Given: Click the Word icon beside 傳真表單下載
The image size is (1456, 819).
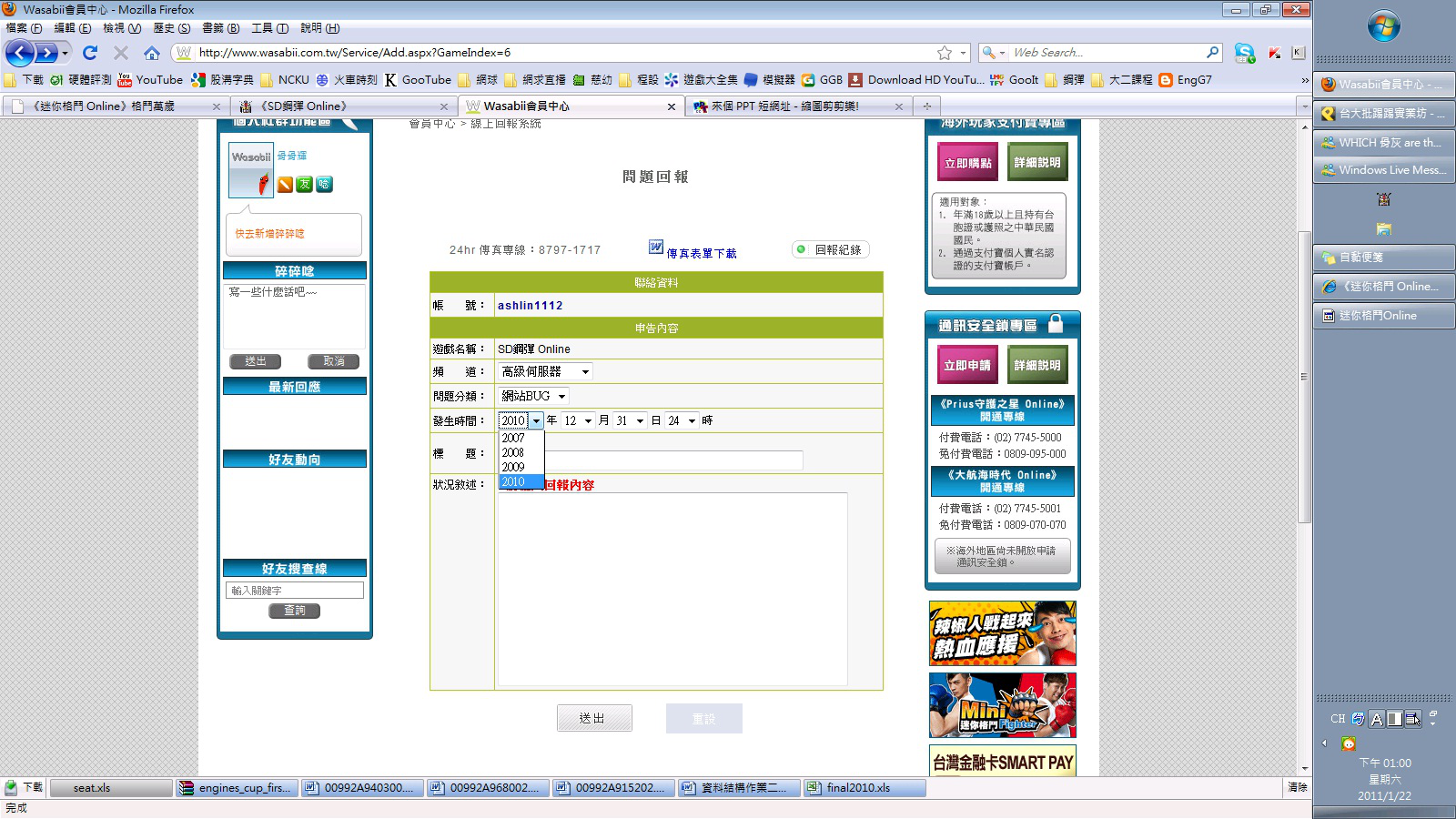Looking at the screenshot, I should (656, 247).
